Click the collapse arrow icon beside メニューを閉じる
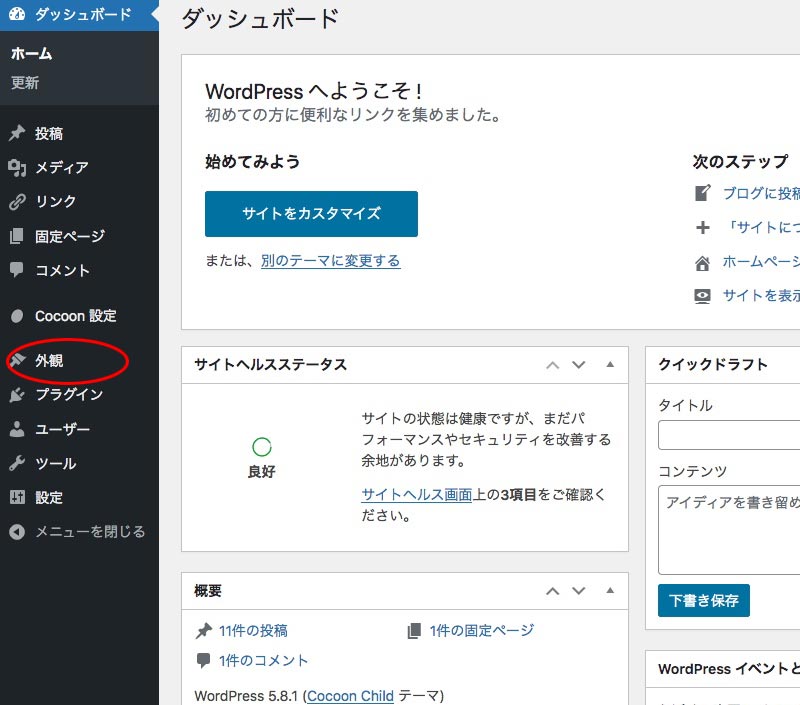Image resolution: width=800 pixels, height=705 pixels. tap(17, 532)
